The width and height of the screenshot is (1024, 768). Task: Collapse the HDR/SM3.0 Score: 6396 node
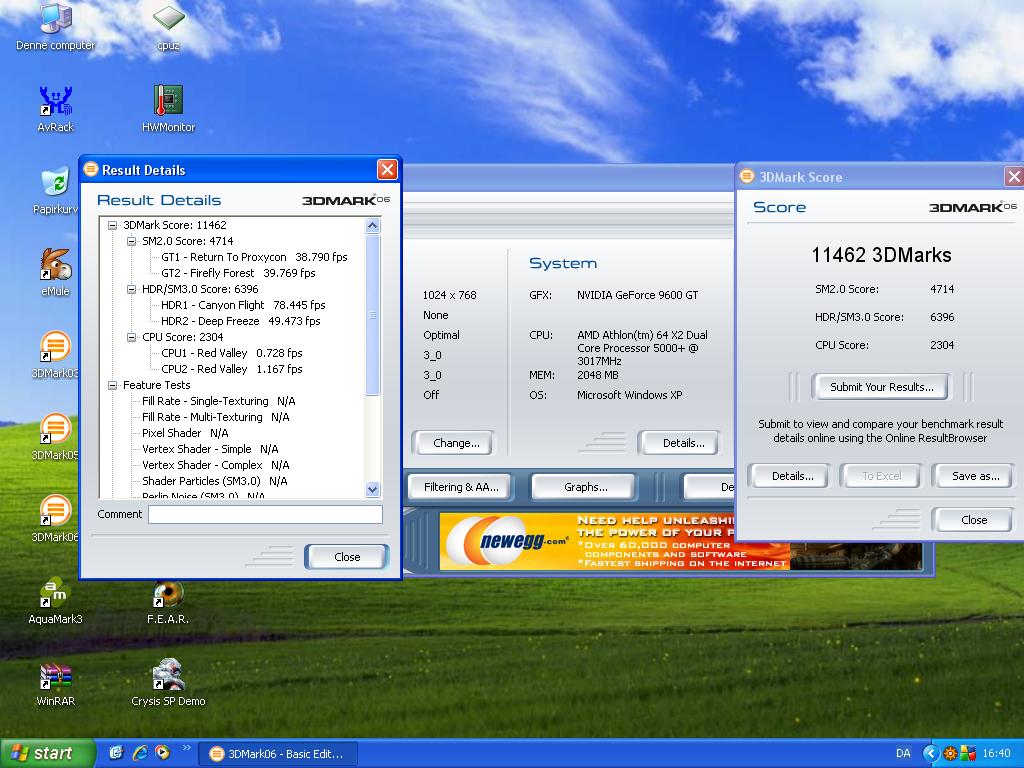click(131, 289)
